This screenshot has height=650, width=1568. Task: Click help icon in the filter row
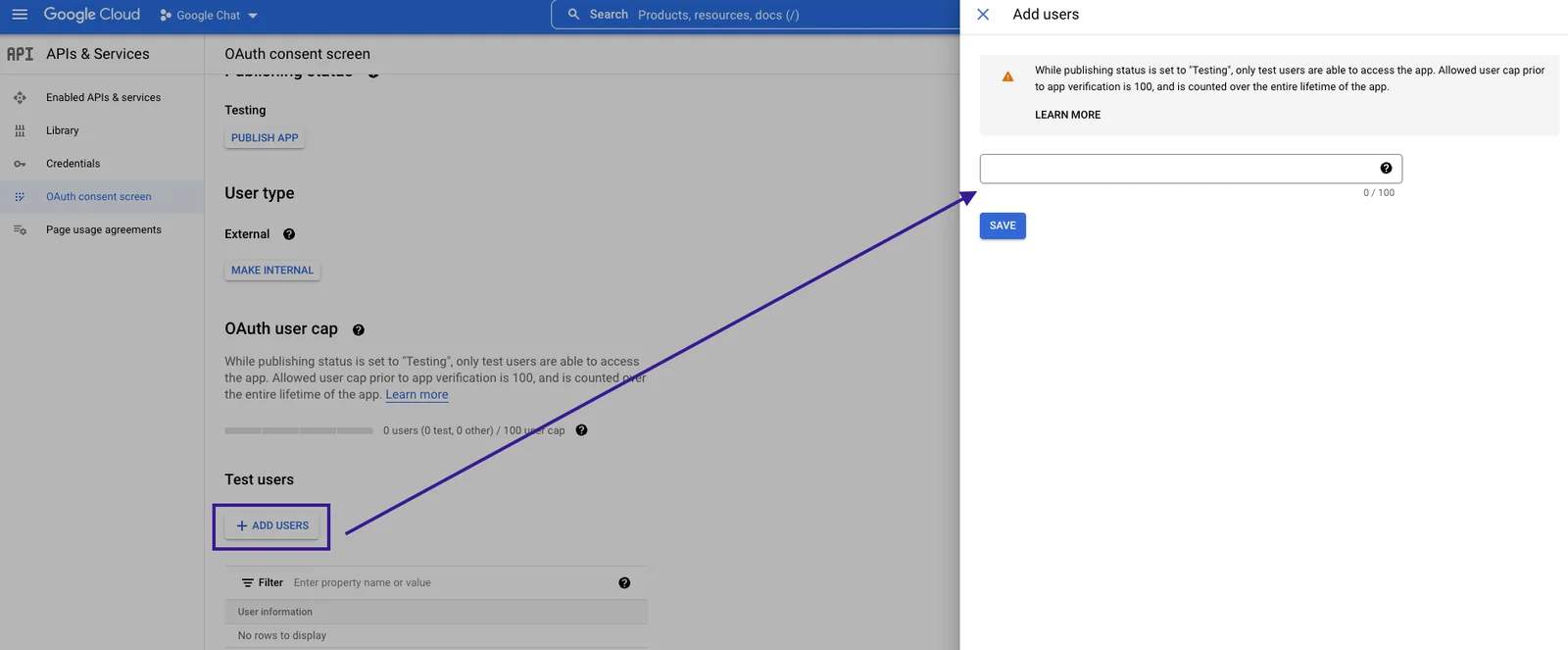click(624, 583)
